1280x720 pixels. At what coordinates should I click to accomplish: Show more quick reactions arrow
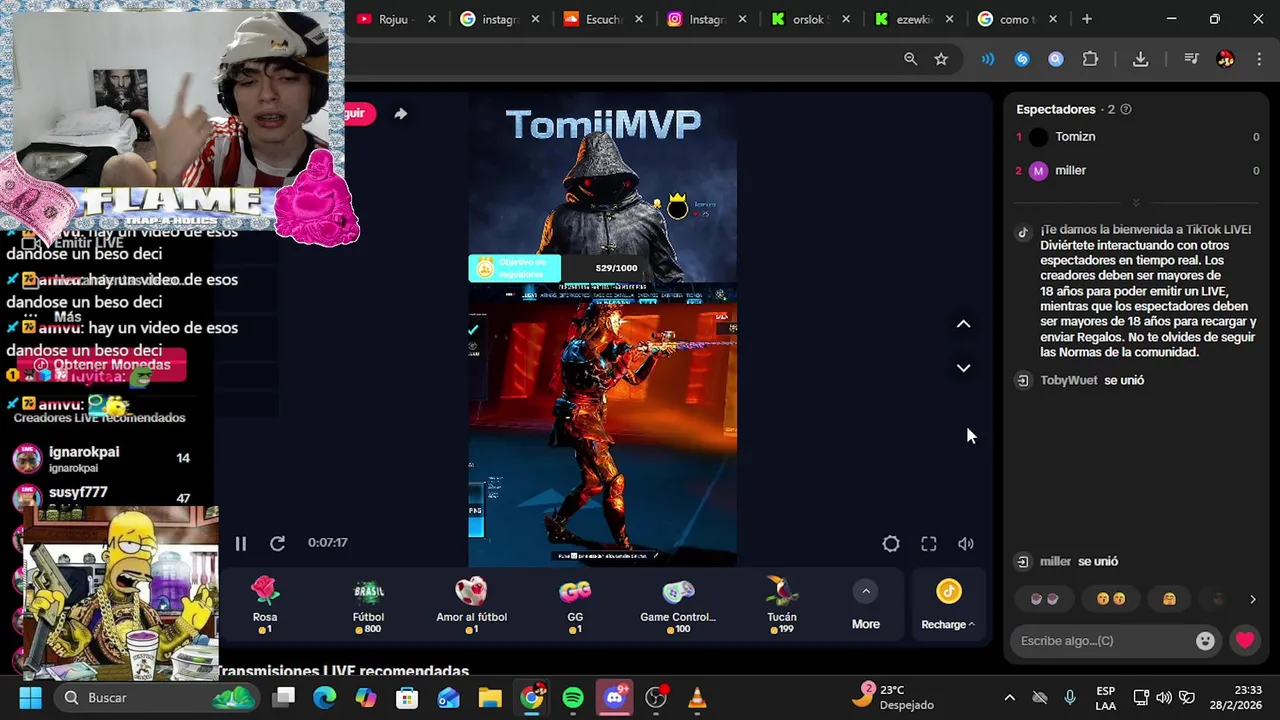(x=1252, y=599)
